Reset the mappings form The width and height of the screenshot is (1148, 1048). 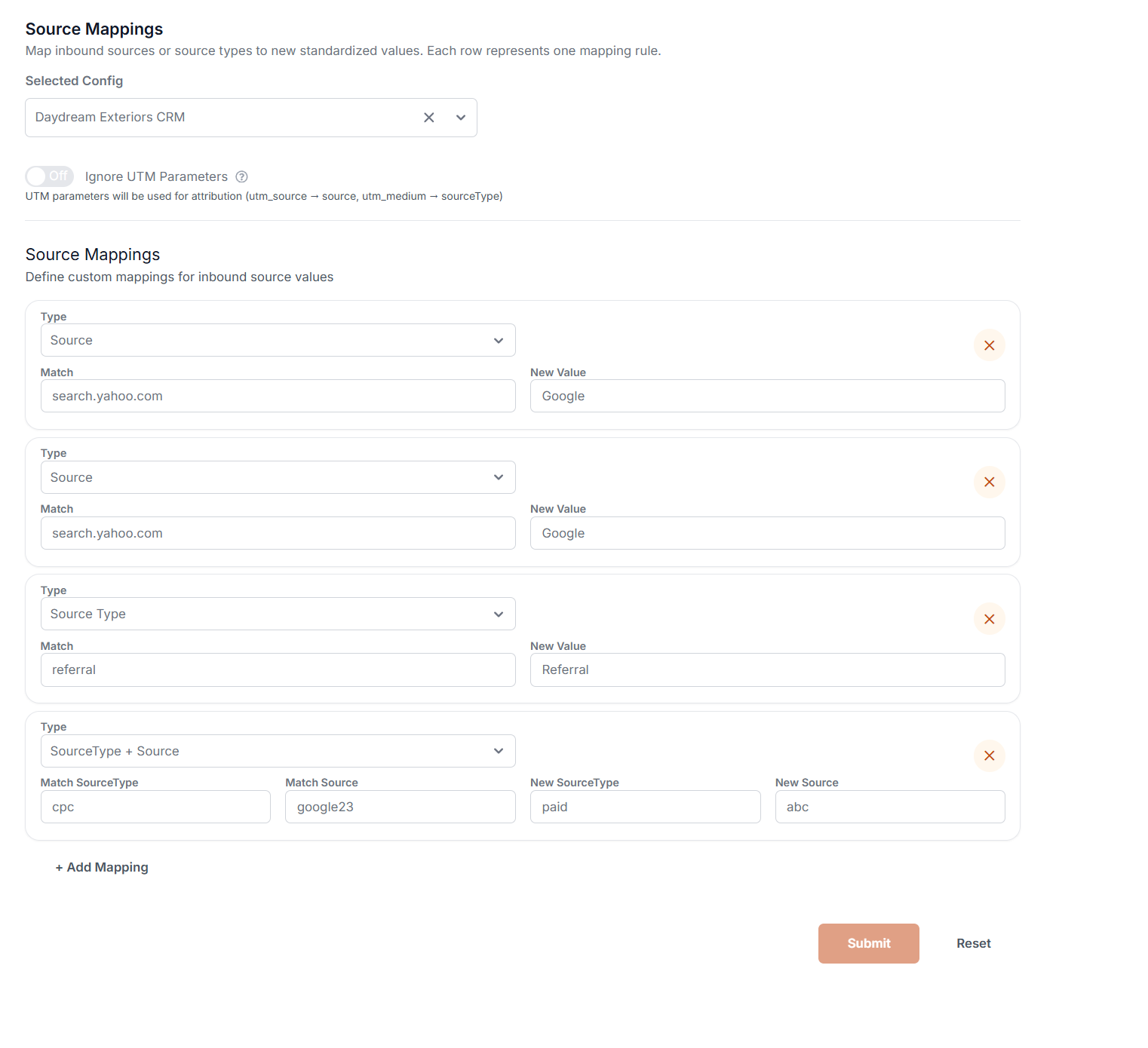[x=973, y=943]
